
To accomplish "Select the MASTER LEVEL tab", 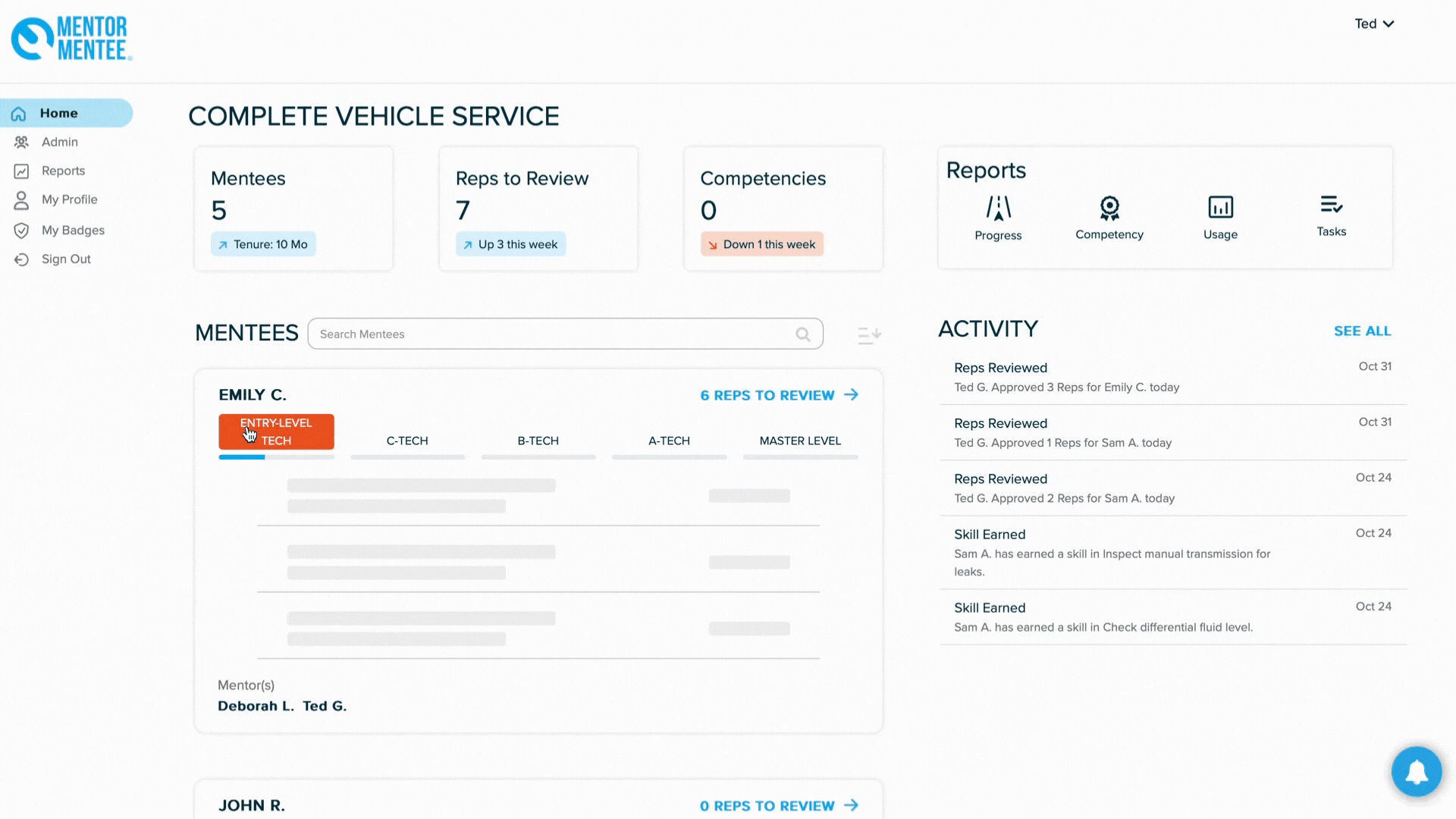I will tap(800, 441).
